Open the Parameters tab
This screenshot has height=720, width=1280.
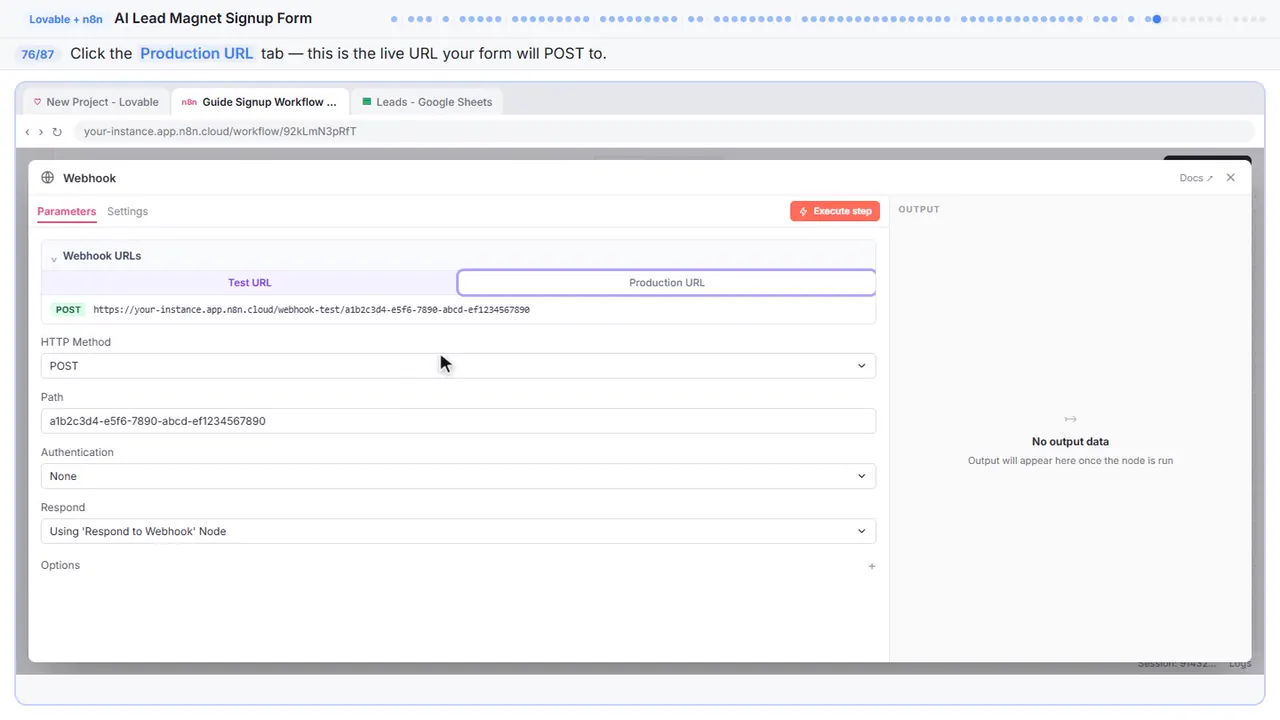(66, 211)
